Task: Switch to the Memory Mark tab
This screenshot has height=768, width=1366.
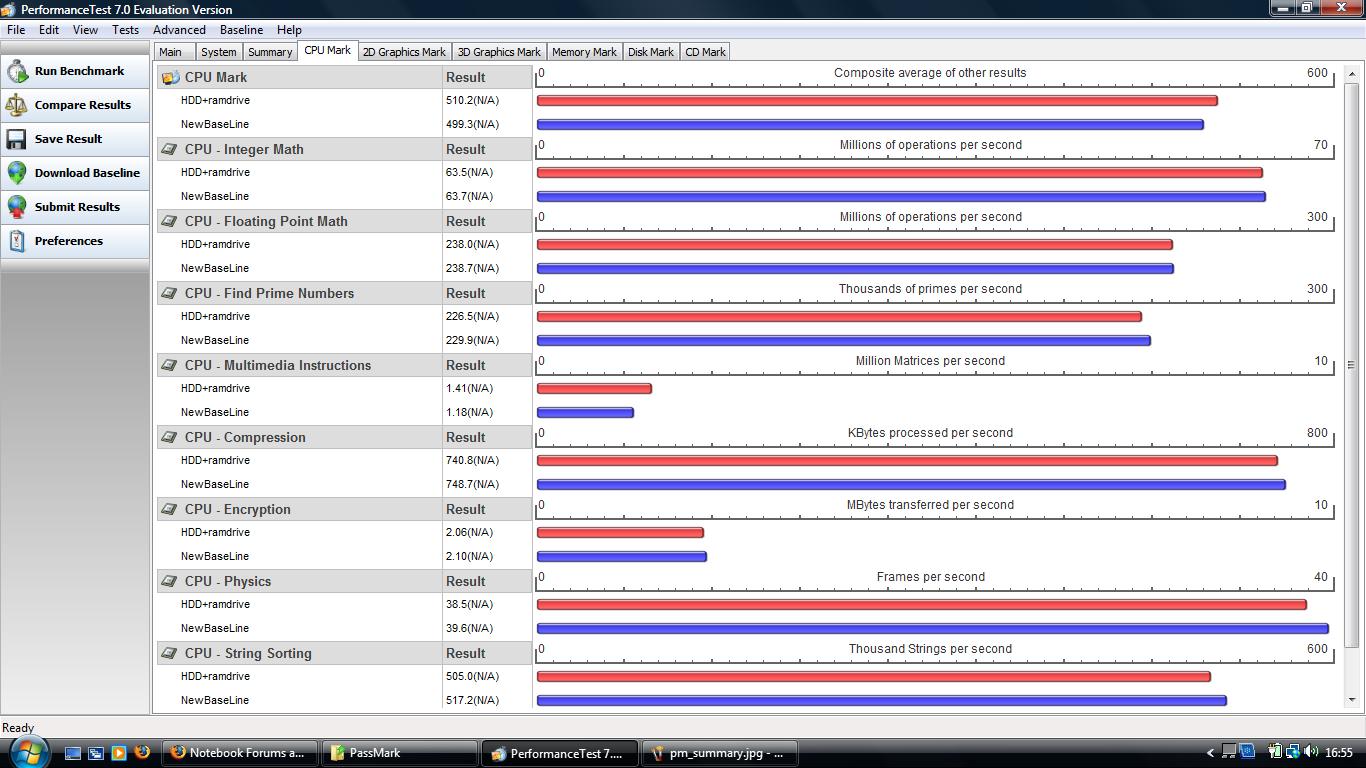Action: (584, 52)
